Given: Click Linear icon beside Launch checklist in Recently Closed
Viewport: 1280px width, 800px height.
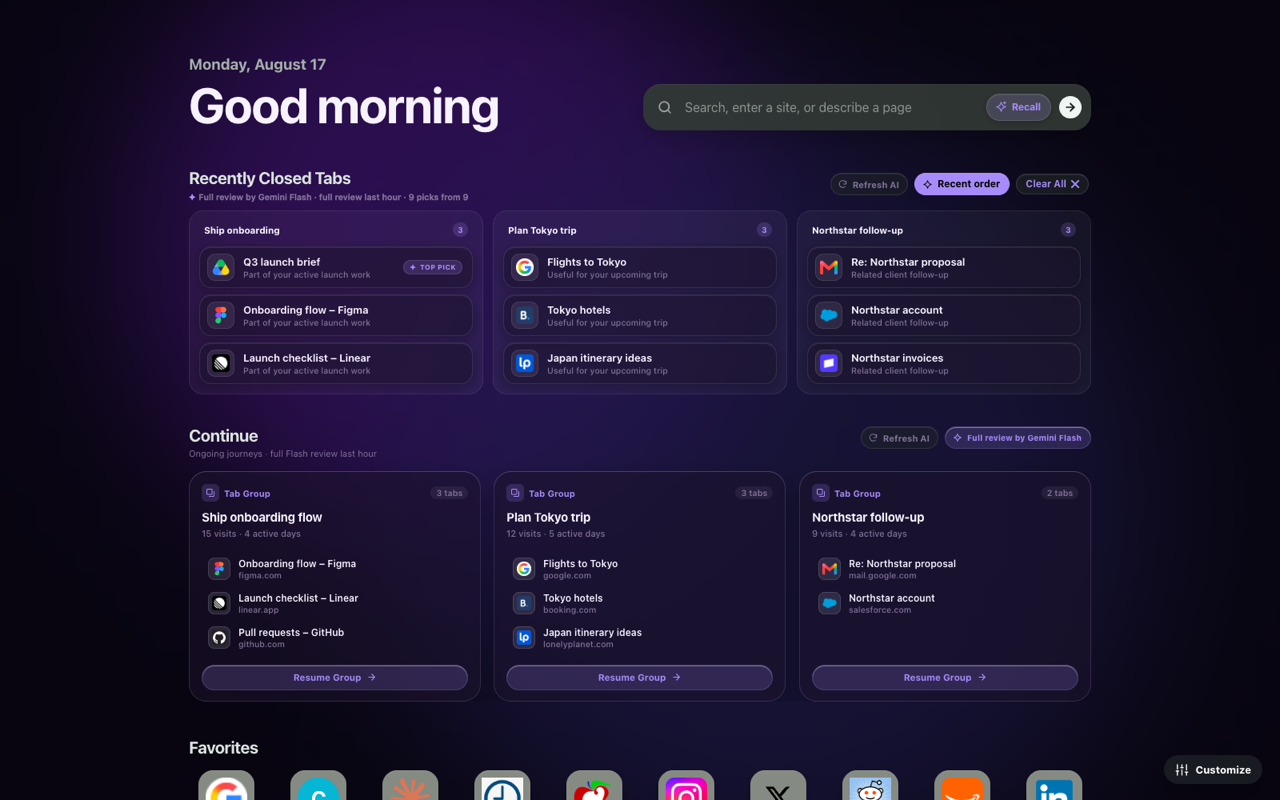Looking at the screenshot, I should [x=221, y=363].
